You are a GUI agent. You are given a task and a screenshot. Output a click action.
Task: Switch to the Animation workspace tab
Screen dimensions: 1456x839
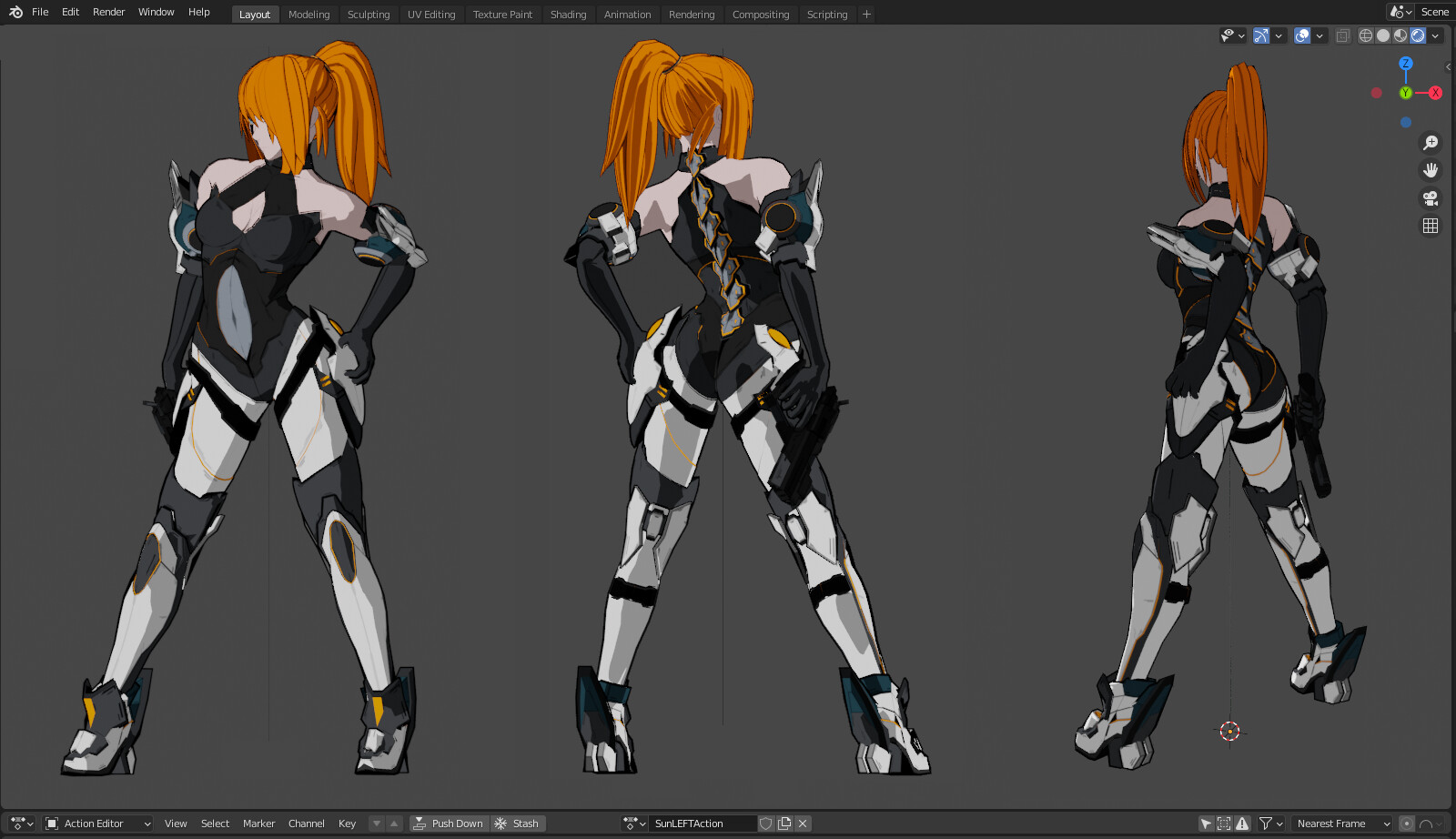click(628, 14)
